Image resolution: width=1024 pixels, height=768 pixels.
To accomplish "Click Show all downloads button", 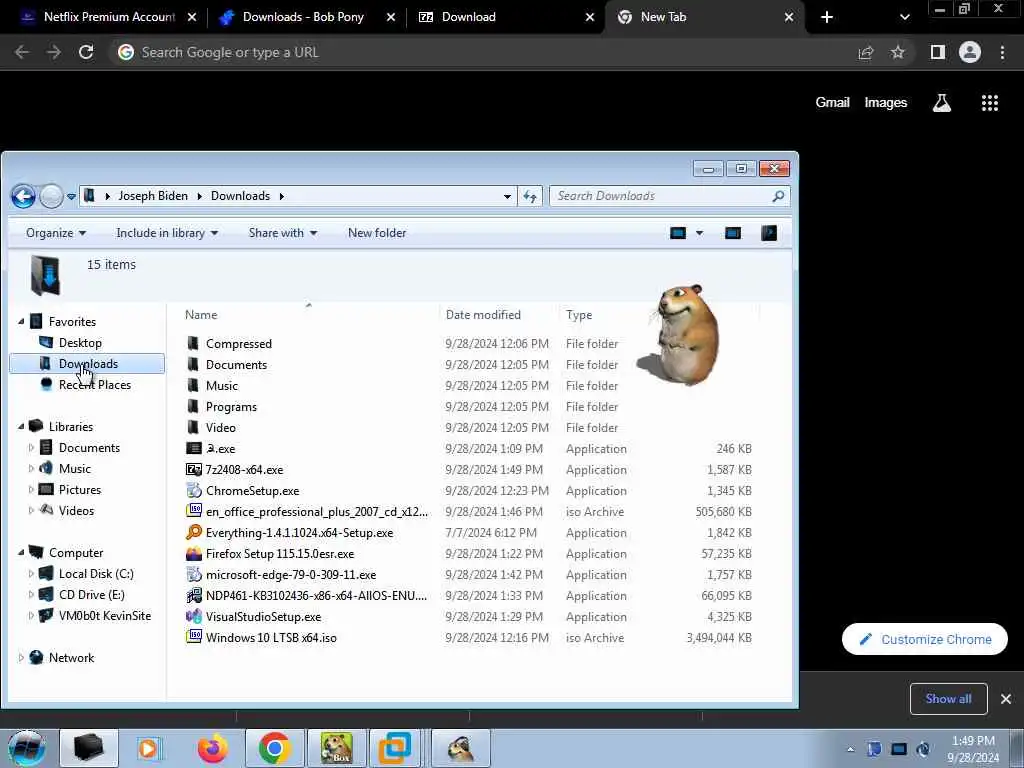I will click(x=948, y=699).
